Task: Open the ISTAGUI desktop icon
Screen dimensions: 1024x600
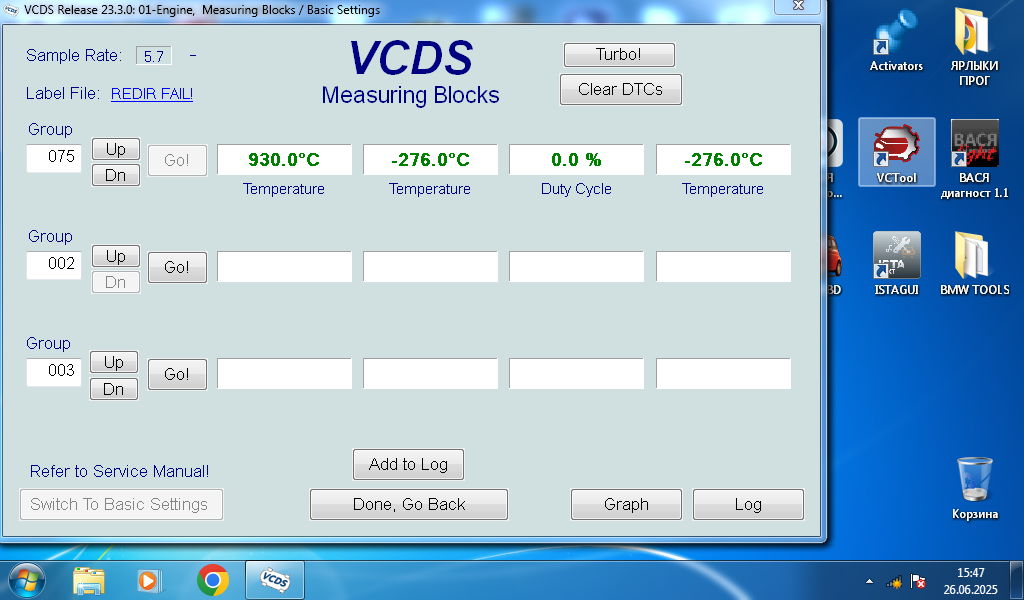Action: (x=896, y=264)
